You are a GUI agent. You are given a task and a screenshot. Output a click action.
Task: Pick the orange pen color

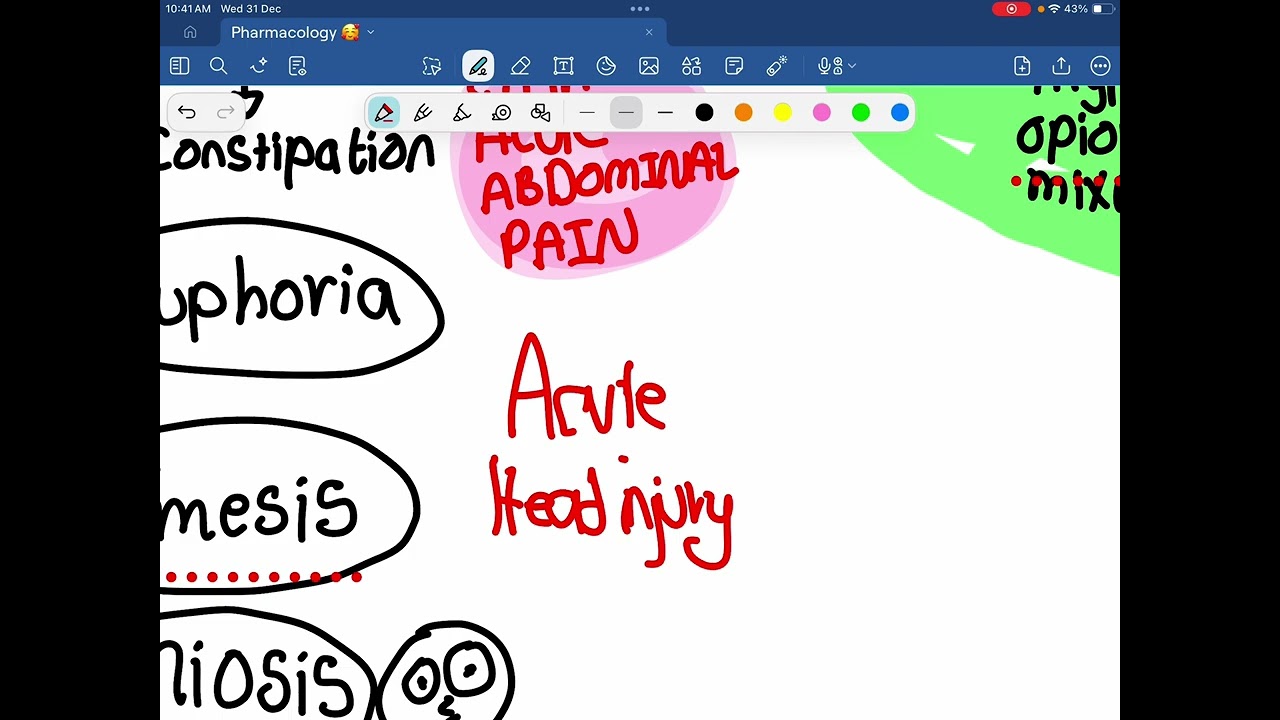743,112
